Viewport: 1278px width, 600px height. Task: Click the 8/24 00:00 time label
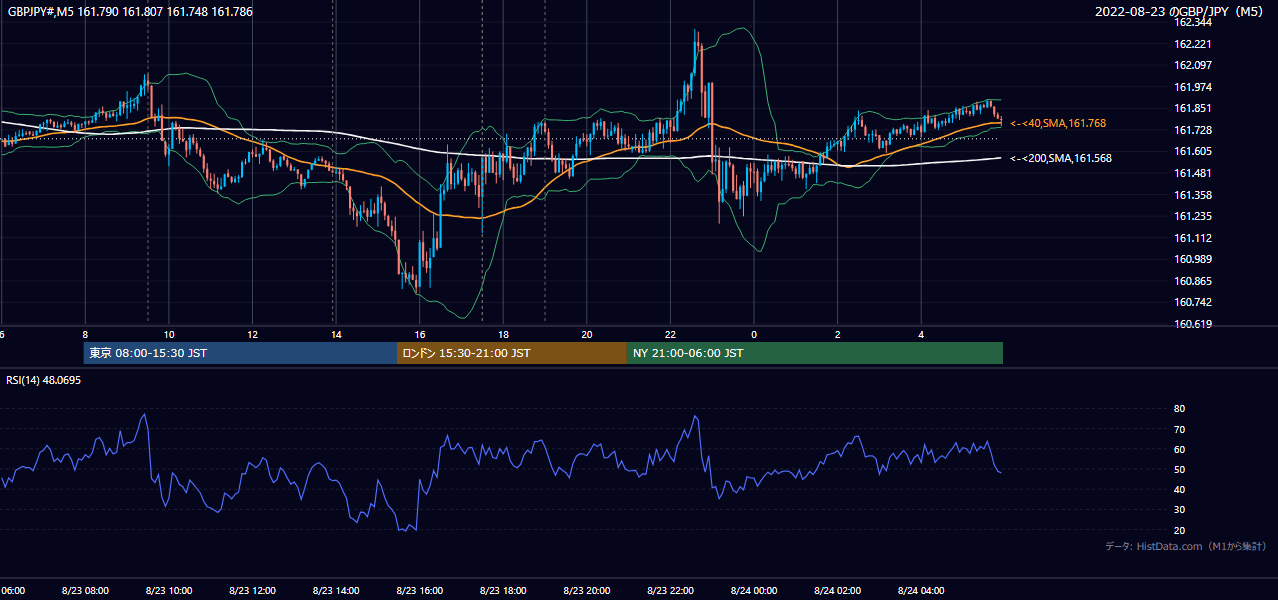[x=754, y=591]
